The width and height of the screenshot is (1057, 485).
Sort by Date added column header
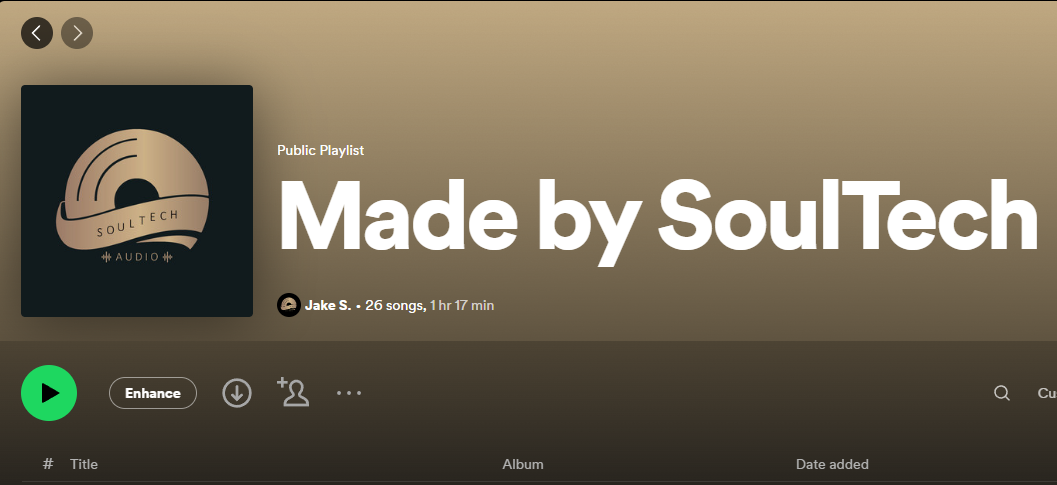point(833,464)
